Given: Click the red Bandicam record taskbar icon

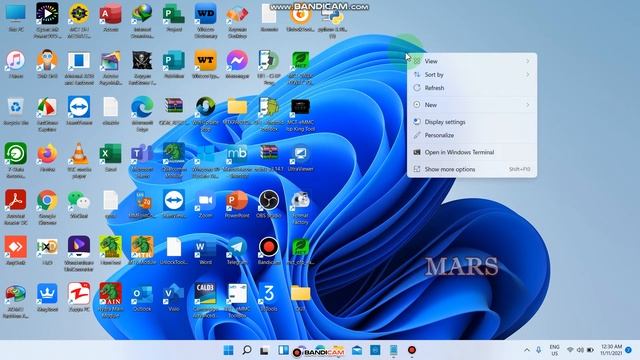Looking at the screenshot, I should [412, 350].
